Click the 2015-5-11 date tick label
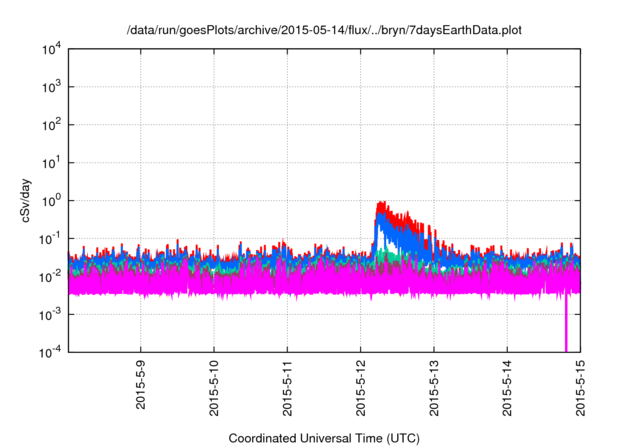640x448 pixels. point(287,388)
